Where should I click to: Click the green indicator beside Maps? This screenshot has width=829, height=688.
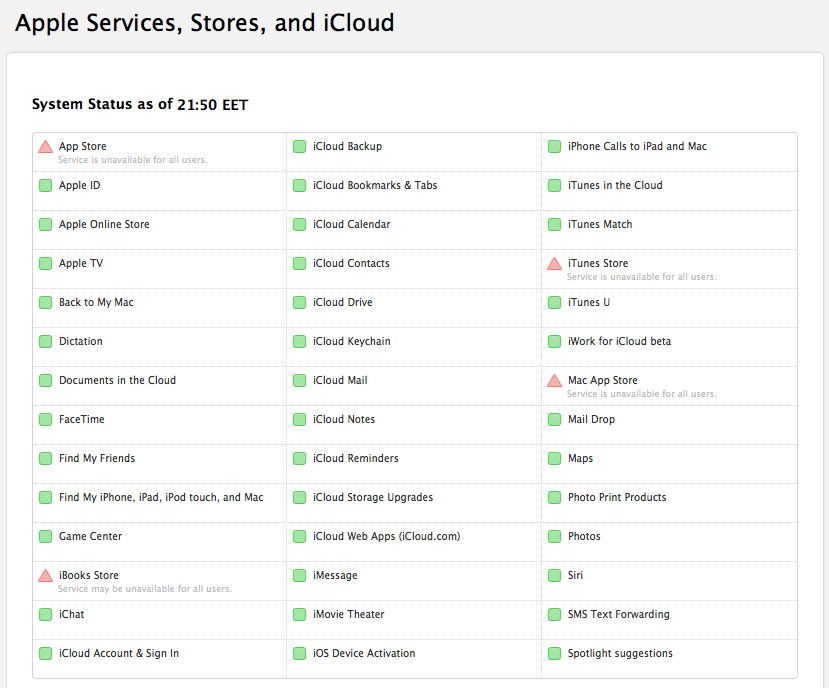point(554,459)
